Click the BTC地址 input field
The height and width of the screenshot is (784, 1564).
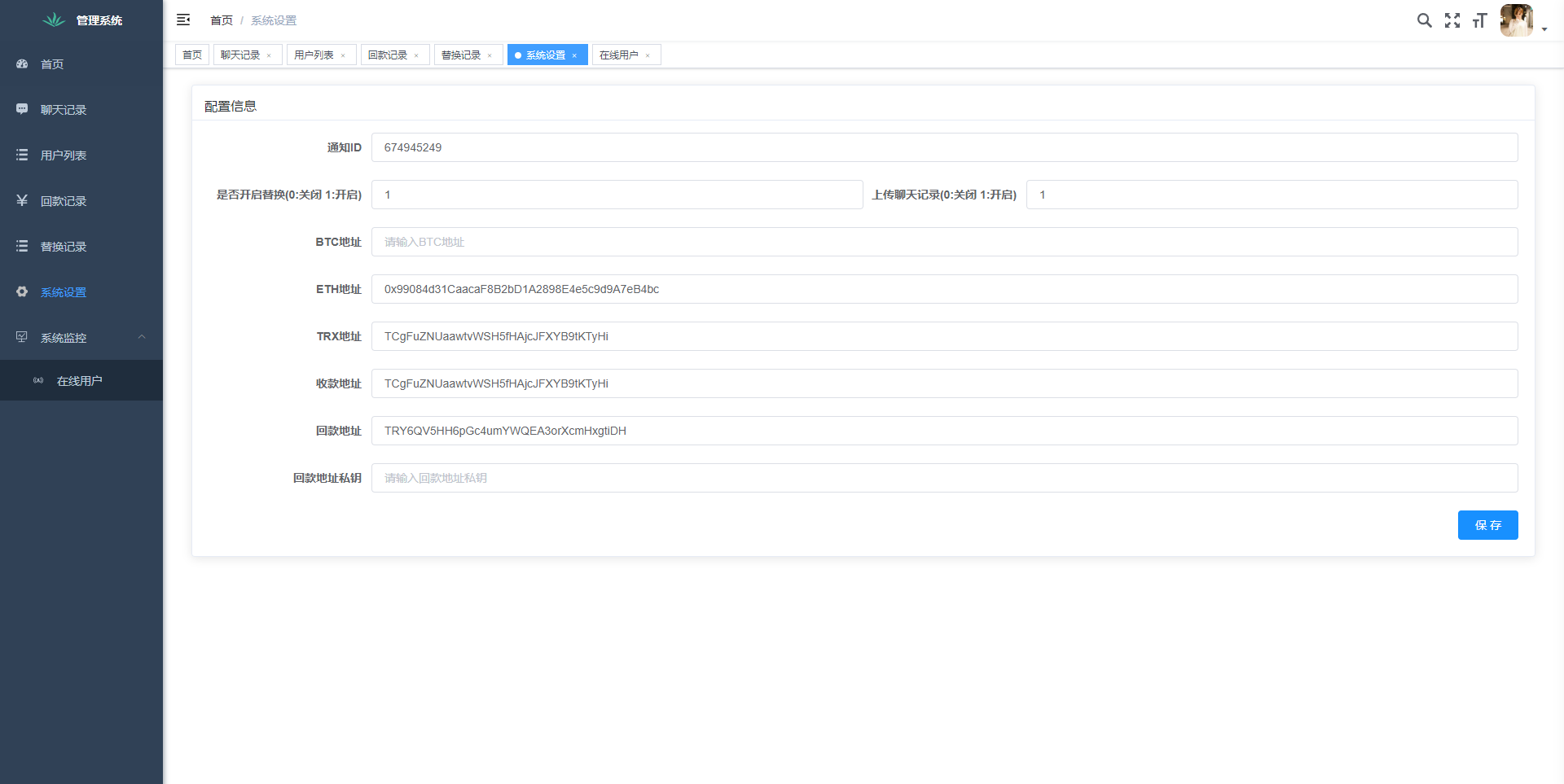pyautogui.click(x=944, y=242)
